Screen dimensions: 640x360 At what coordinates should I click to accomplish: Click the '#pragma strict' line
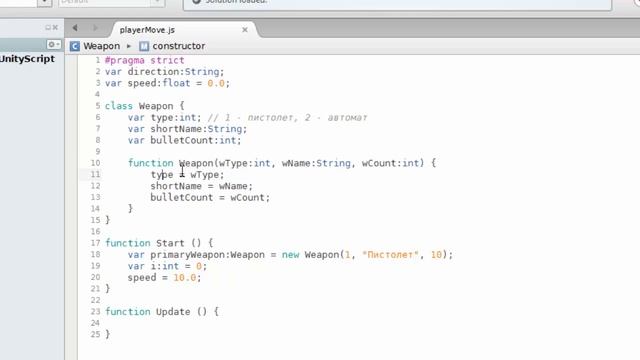pos(144,60)
